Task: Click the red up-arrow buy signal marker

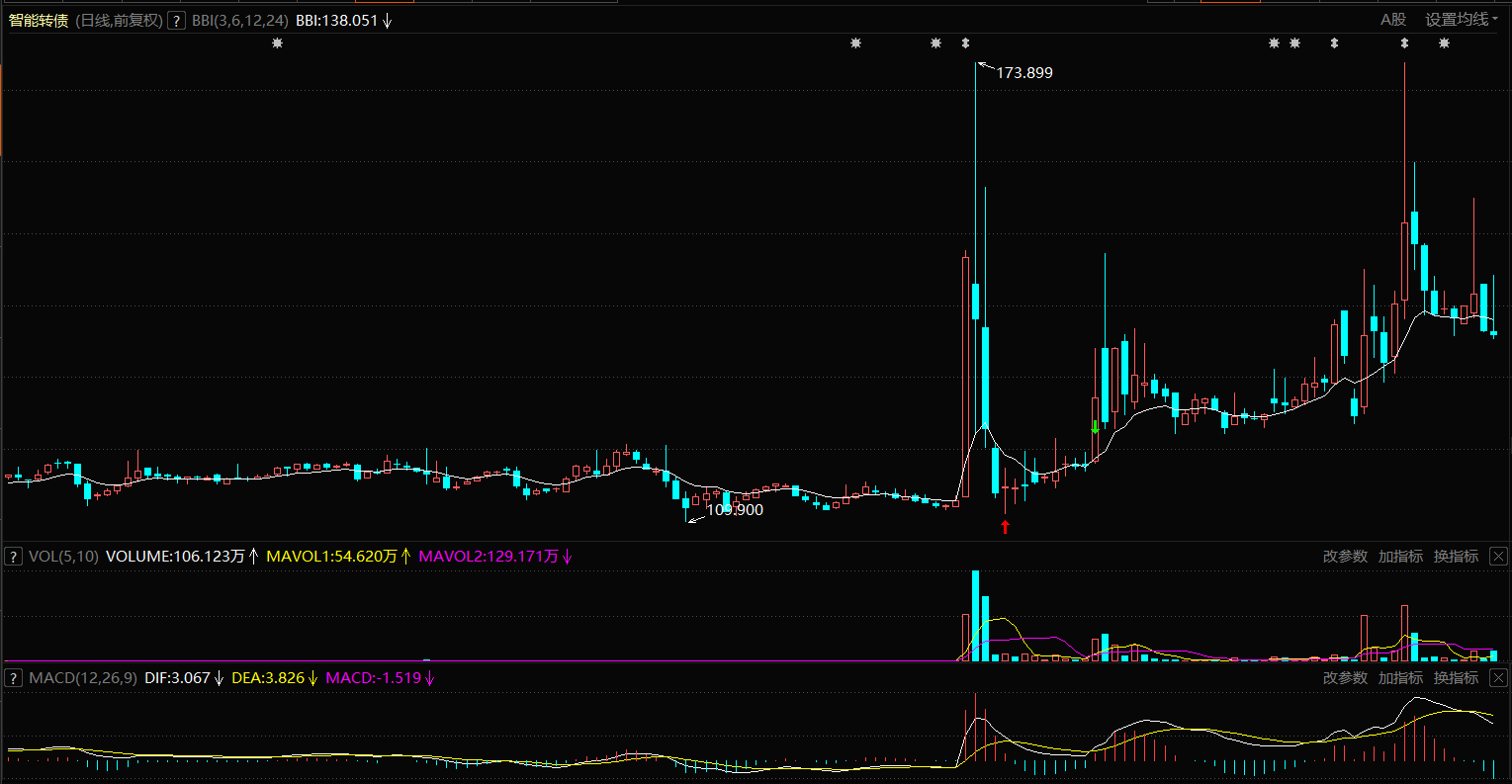Action: tap(1005, 526)
